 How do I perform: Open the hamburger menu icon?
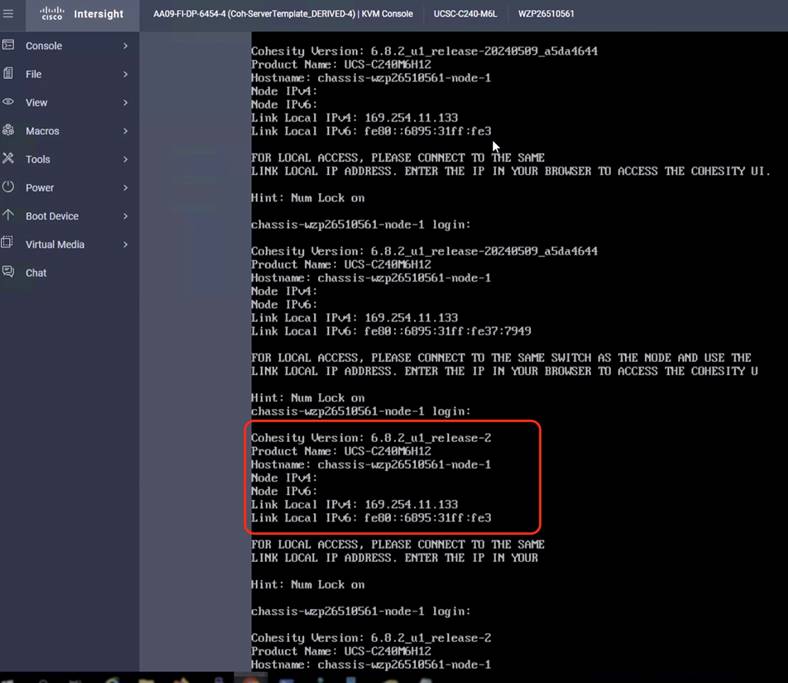coord(8,14)
